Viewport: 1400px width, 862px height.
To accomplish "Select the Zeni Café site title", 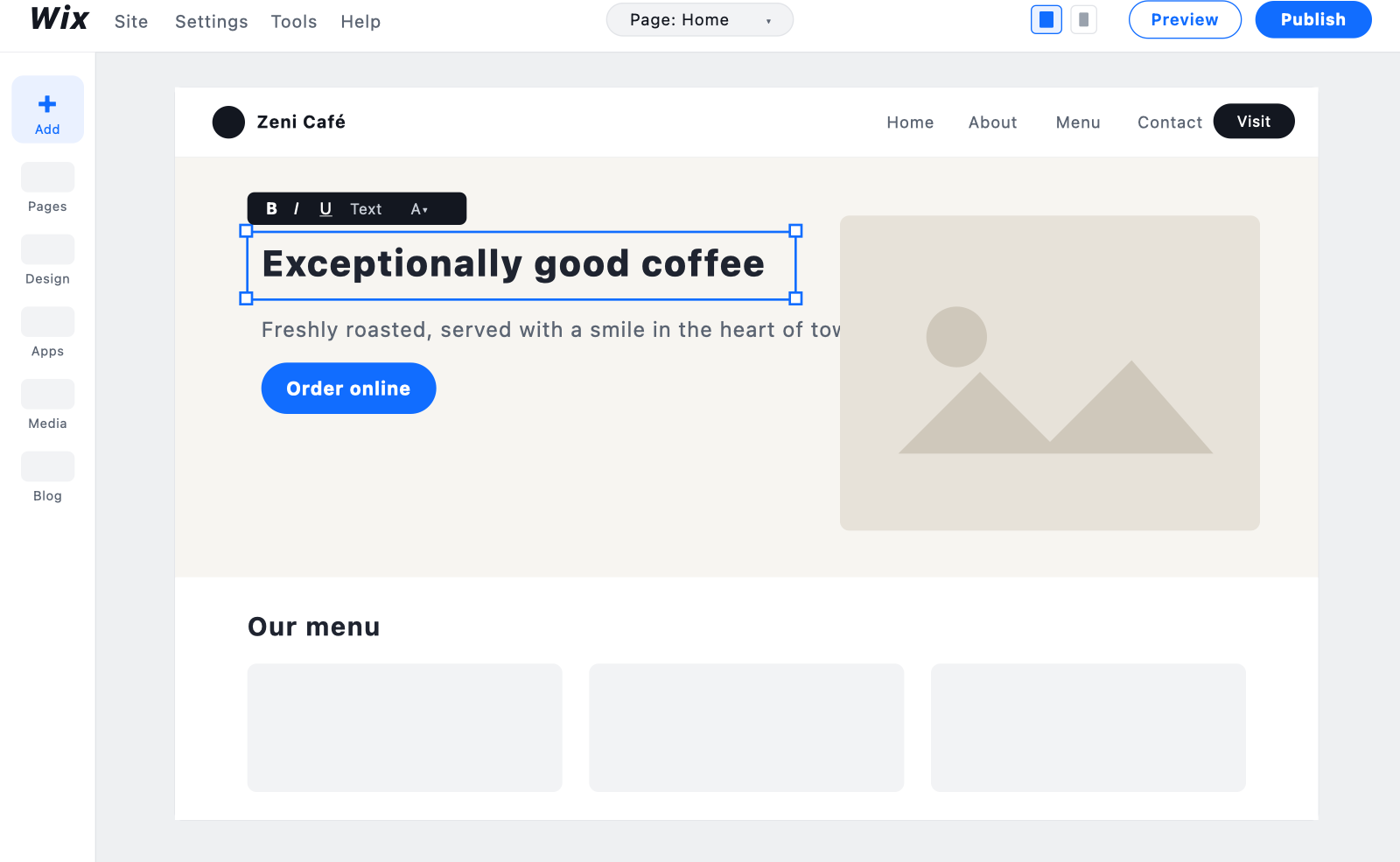I will pos(301,122).
